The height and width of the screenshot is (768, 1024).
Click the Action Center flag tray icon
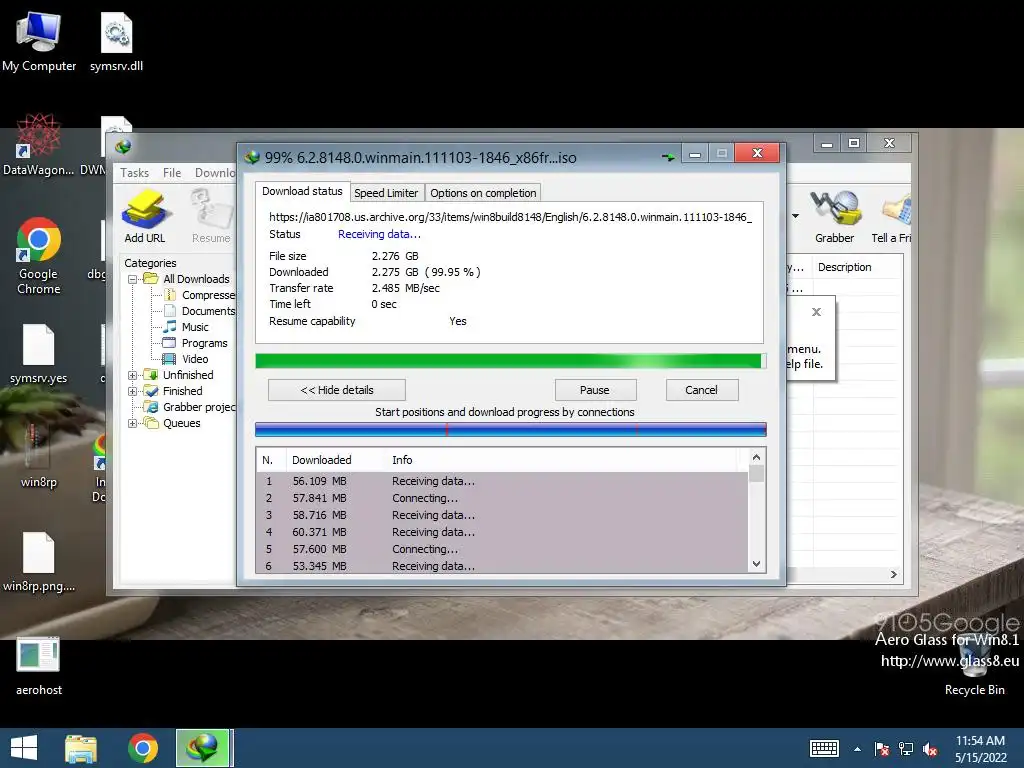[x=882, y=749]
